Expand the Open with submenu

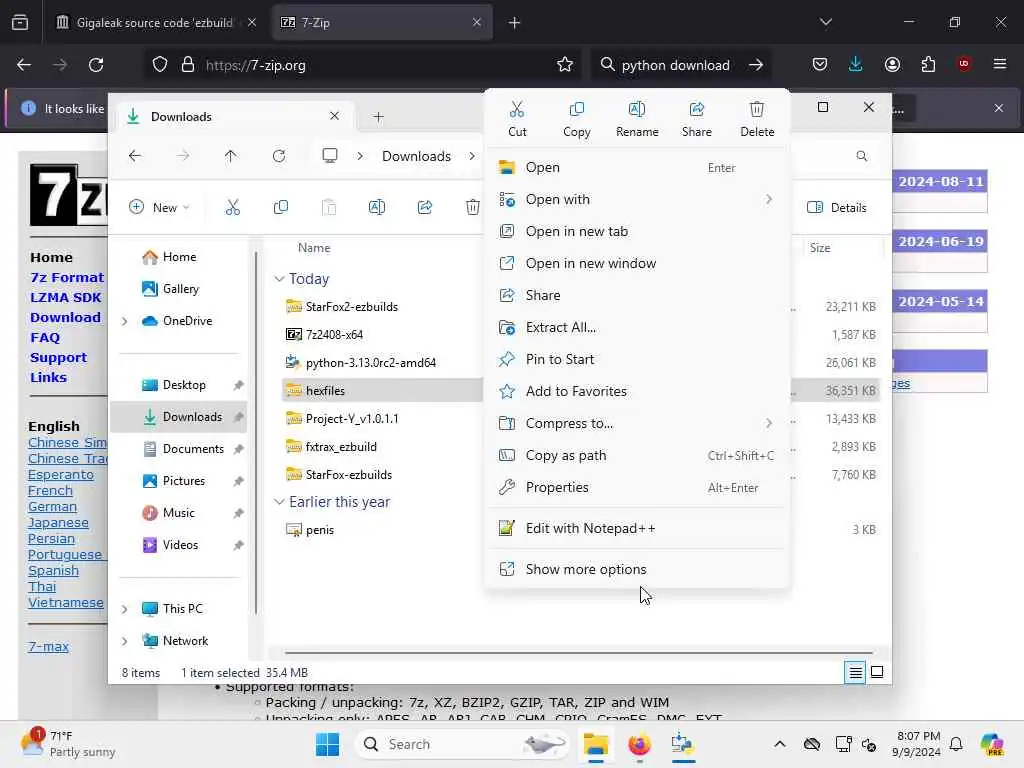pyautogui.click(x=637, y=199)
